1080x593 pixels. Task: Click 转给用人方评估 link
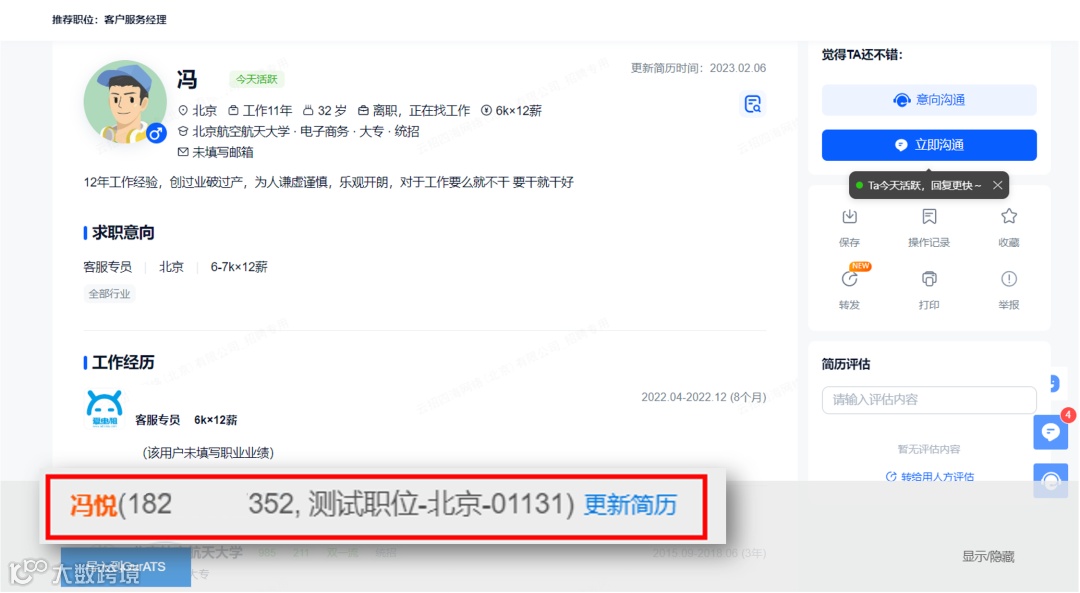pos(929,477)
